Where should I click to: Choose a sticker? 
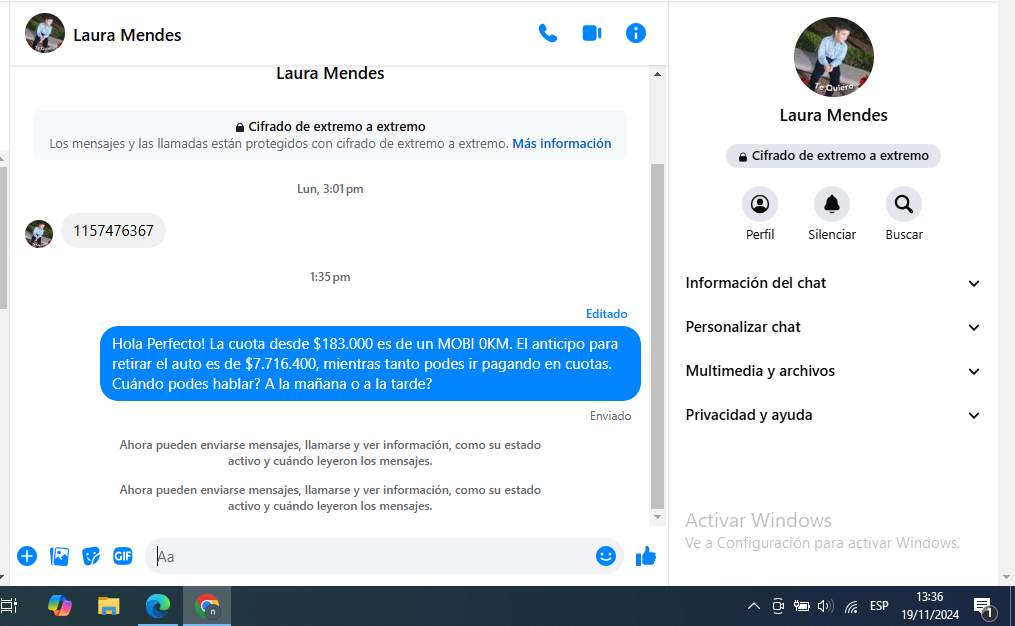click(91, 556)
